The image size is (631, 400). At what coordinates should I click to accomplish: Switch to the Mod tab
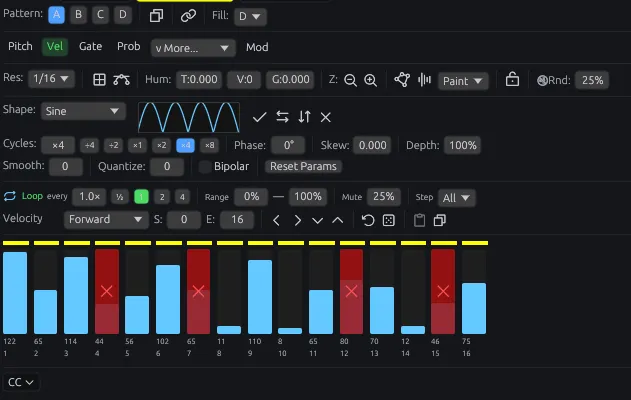pos(257,47)
